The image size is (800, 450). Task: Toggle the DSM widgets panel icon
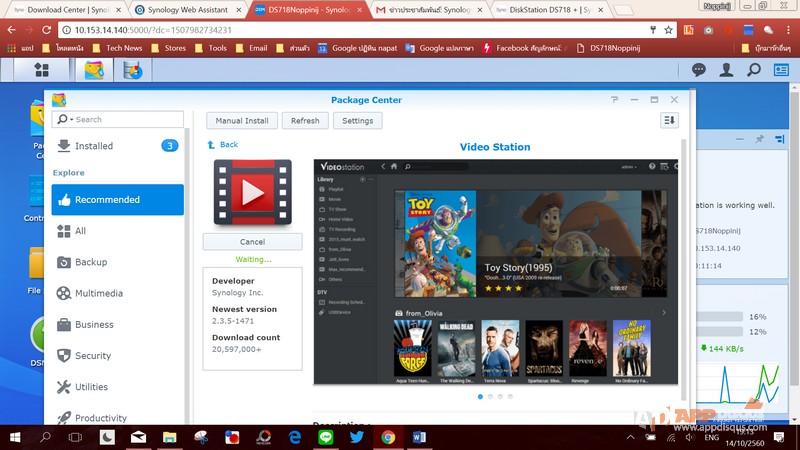(x=781, y=70)
